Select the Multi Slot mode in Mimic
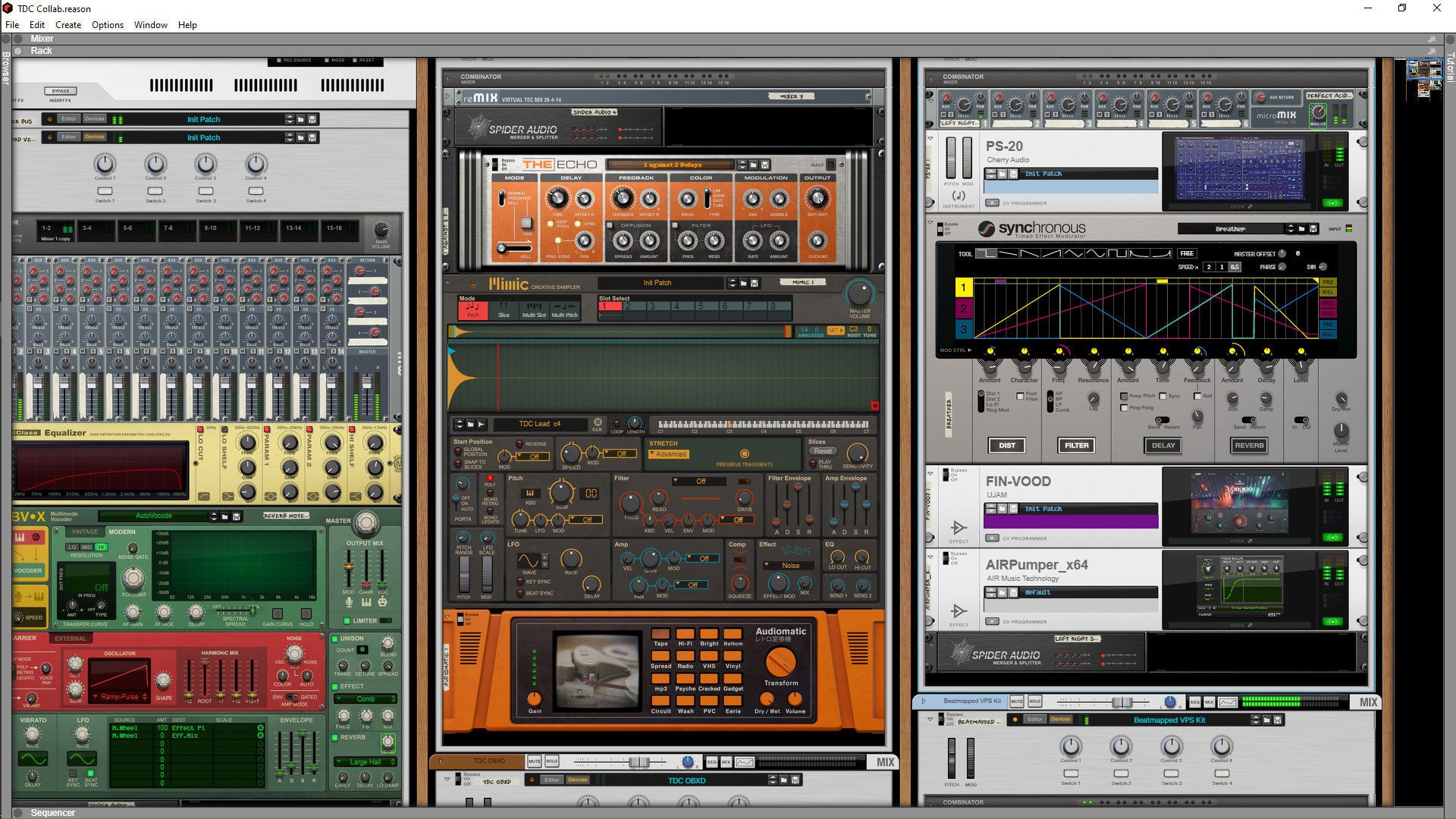Screen dimensions: 1456x819 click(534, 309)
